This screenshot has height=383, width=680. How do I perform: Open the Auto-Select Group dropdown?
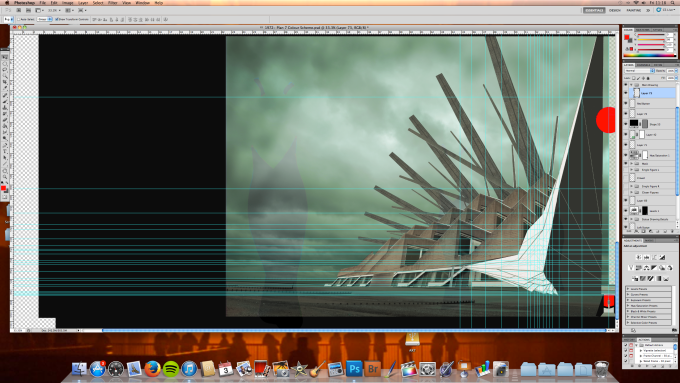[x=44, y=20]
